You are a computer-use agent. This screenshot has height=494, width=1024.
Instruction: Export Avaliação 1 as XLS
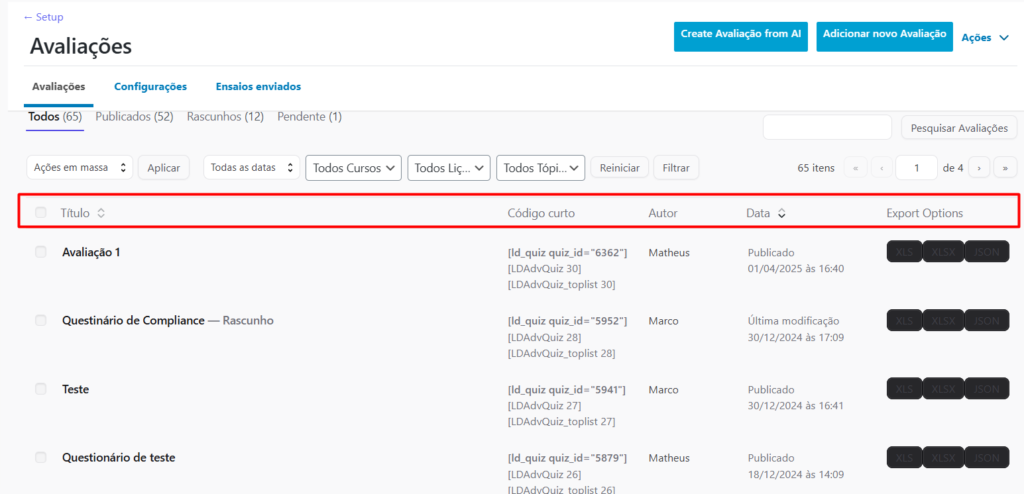coord(904,252)
